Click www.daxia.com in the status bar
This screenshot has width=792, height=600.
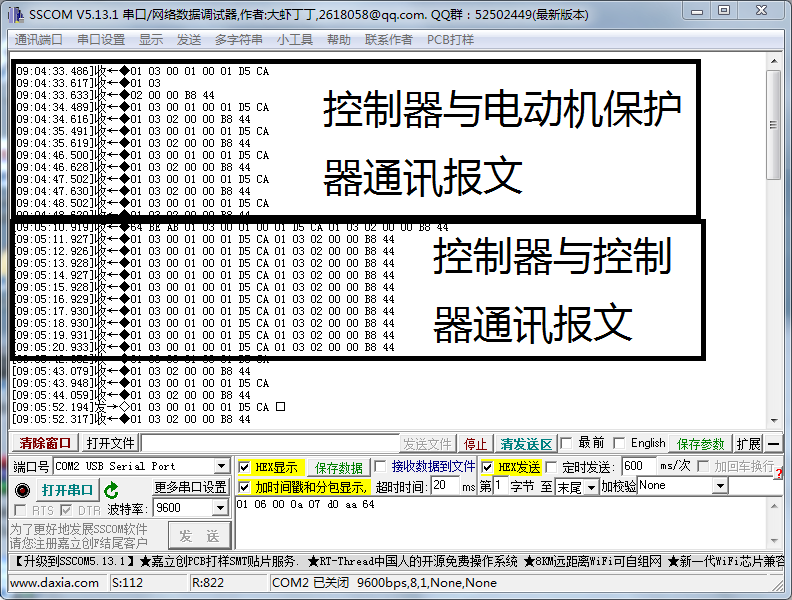(55, 583)
